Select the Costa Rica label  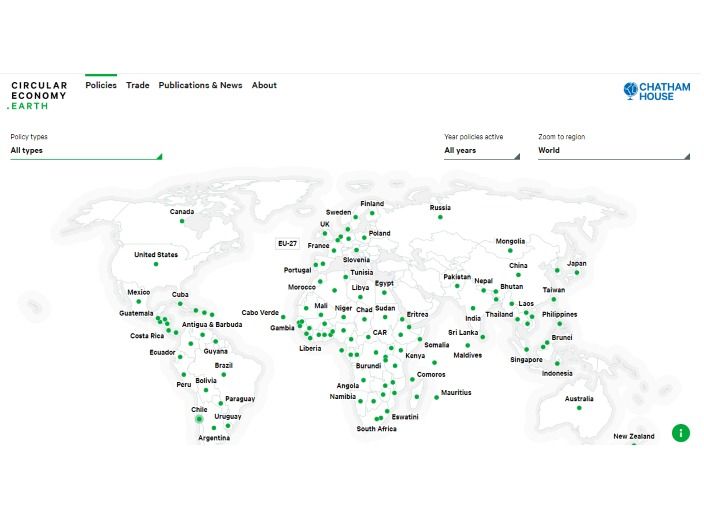point(147,336)
